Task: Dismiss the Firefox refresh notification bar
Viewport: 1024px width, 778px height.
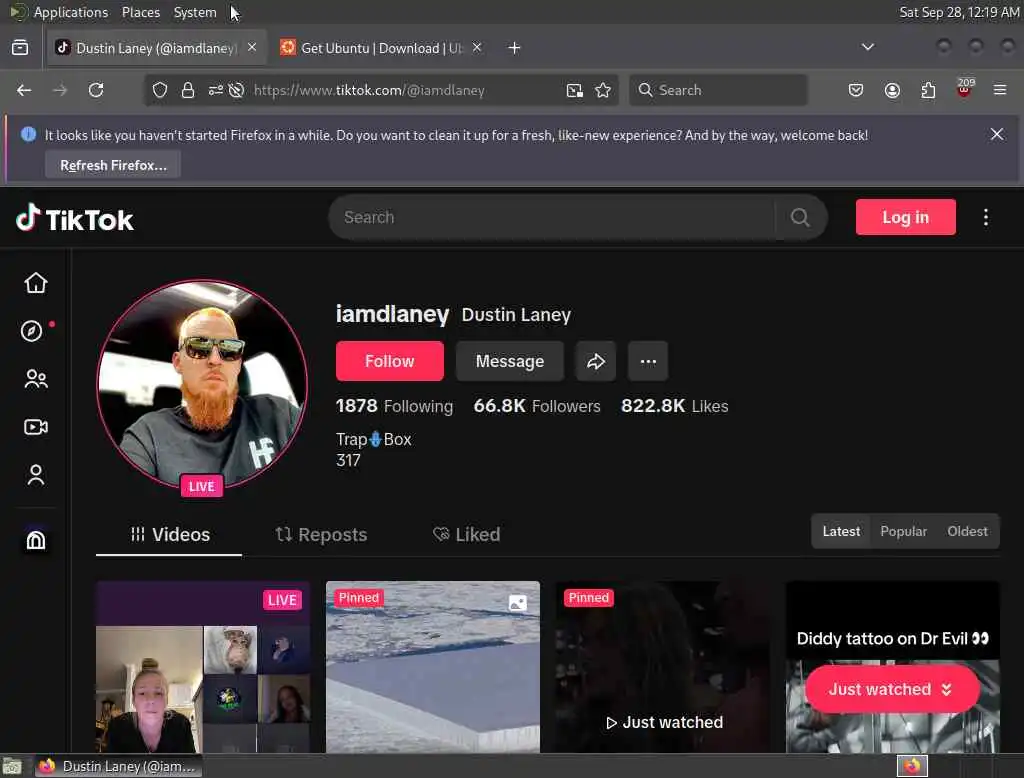Action: click(997, 135)
